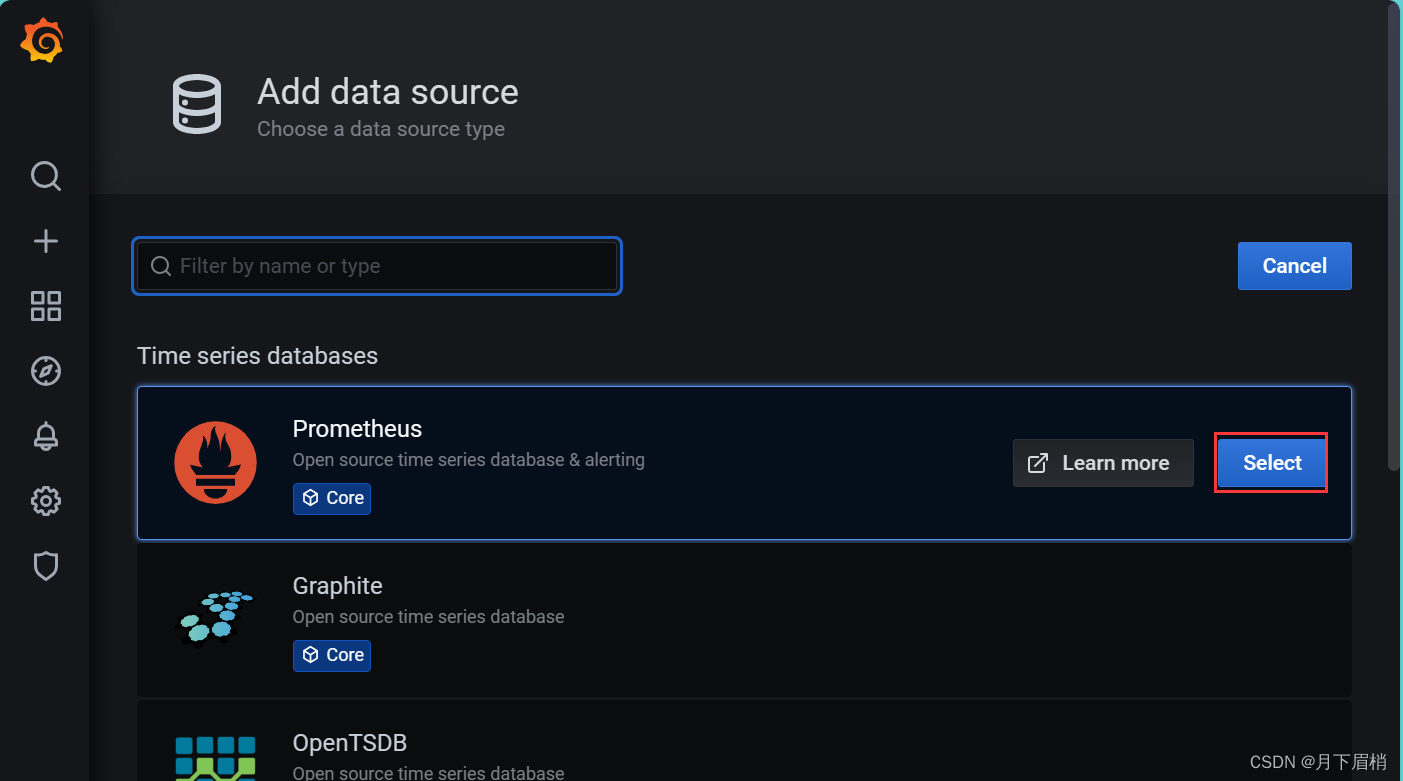Image resolution: width=1403 pixels, height=781 pixels.
Task: Open the Dashboards squares icon
Action: pos(46,306)
